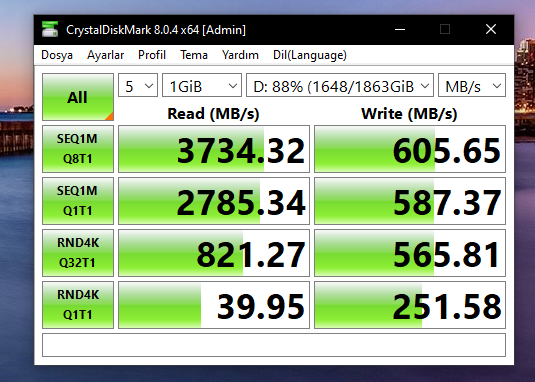The width and height of the screenshot is (535, 382).
Task: Open the Profil menu
Action: tap(152, 55)
